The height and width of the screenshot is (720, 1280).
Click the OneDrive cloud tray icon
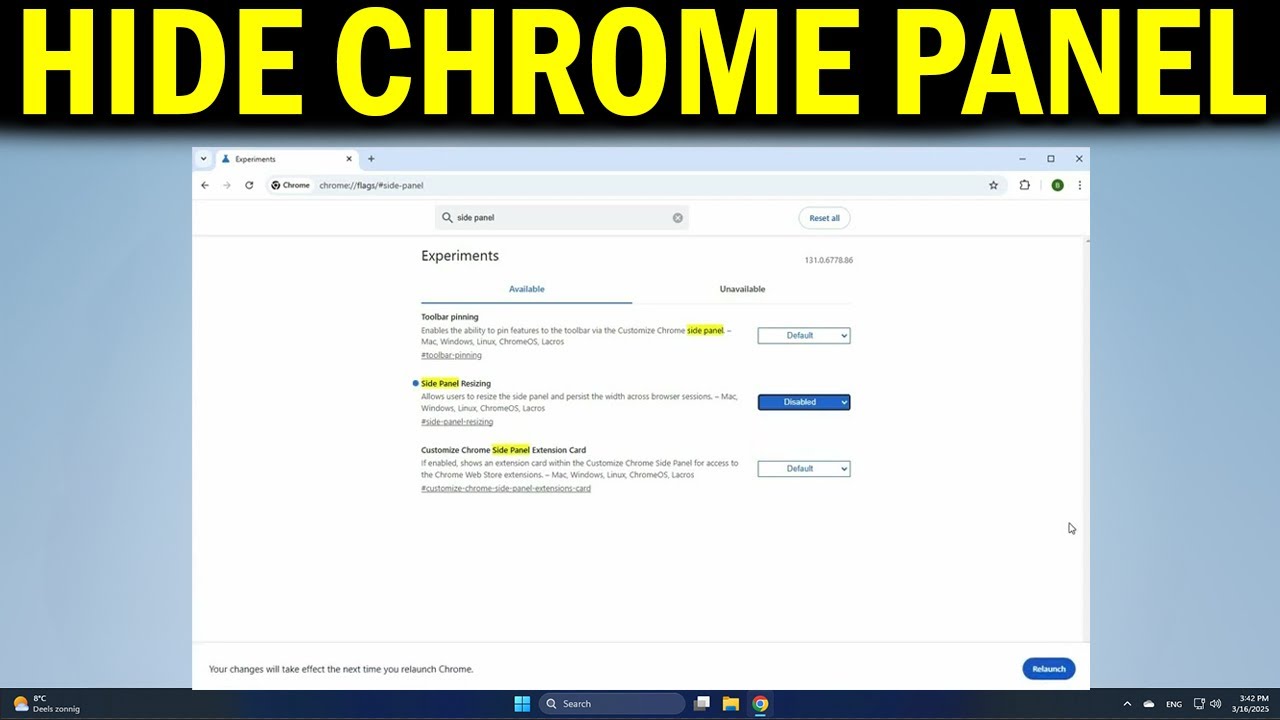1149,704
